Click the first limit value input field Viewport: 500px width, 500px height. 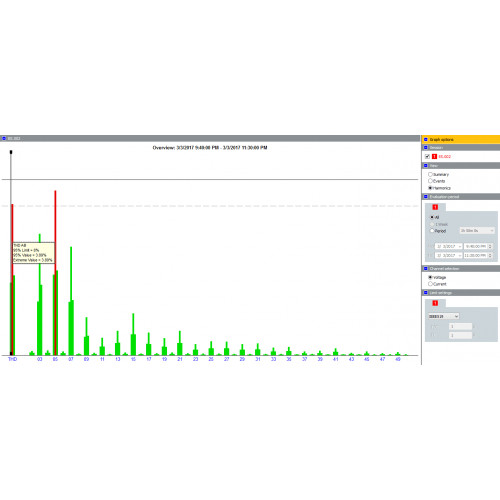pos(460,326)
